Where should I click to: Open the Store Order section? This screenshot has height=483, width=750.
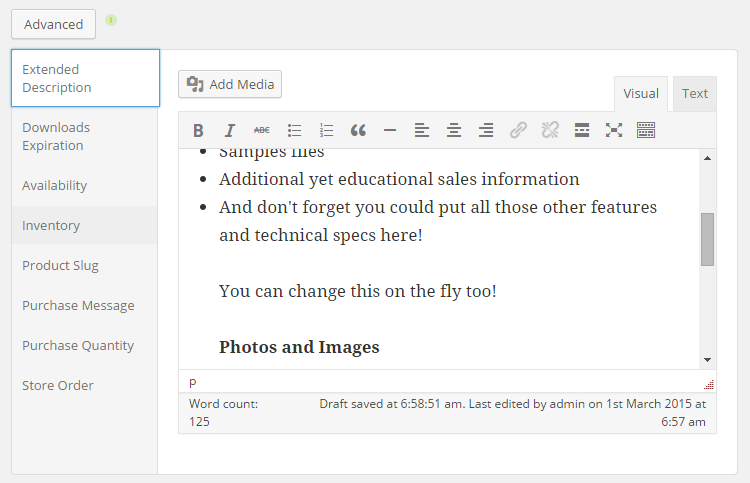click(x=85, y=385)
